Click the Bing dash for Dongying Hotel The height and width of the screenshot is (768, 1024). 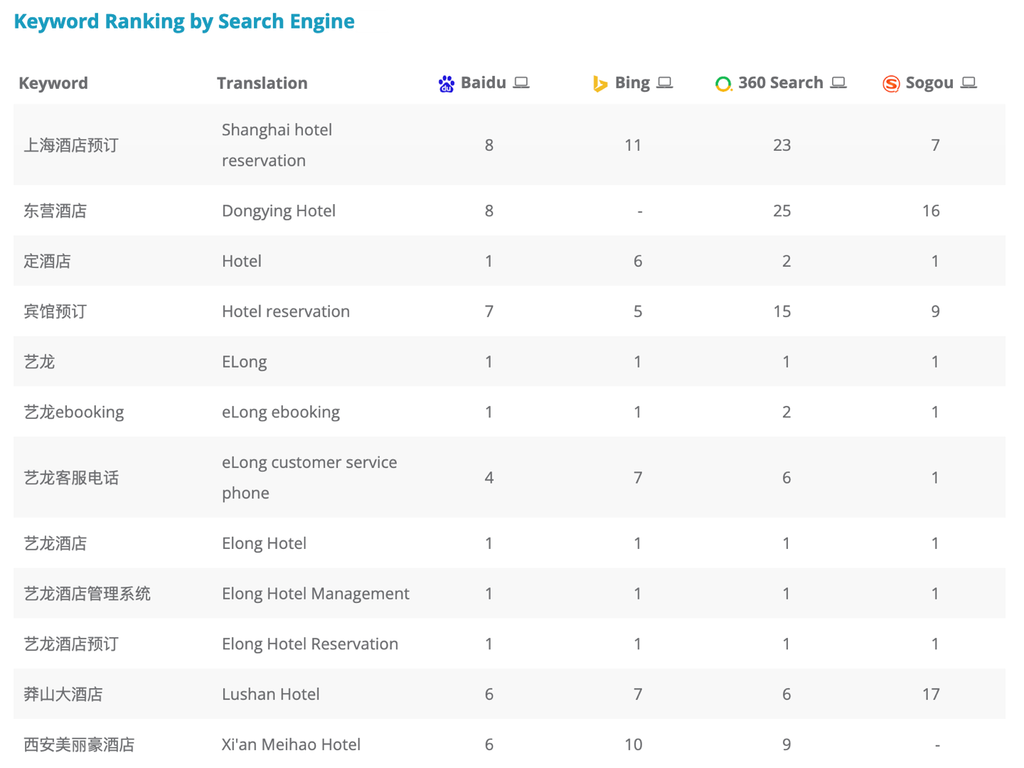point(640,212)
